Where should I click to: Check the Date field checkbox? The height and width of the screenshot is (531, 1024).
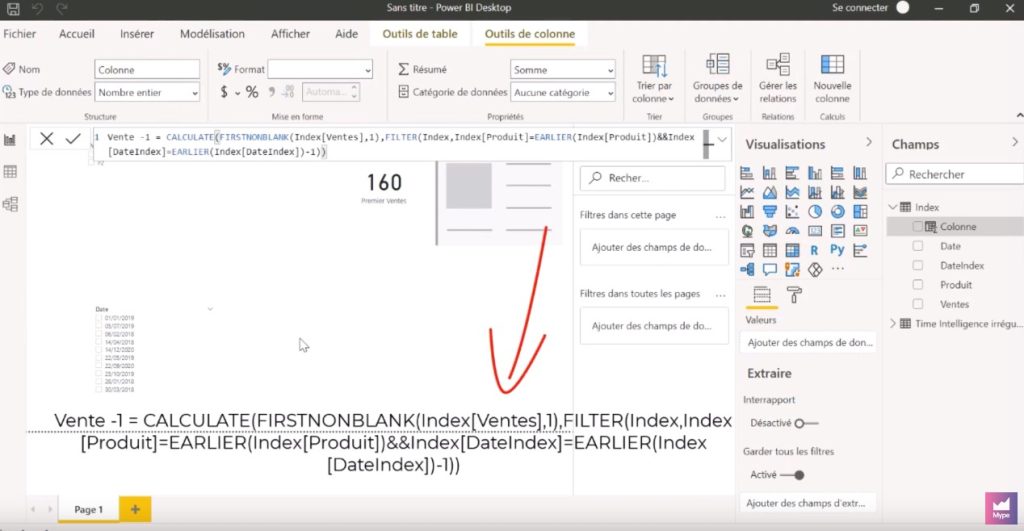tap(918, 246)
